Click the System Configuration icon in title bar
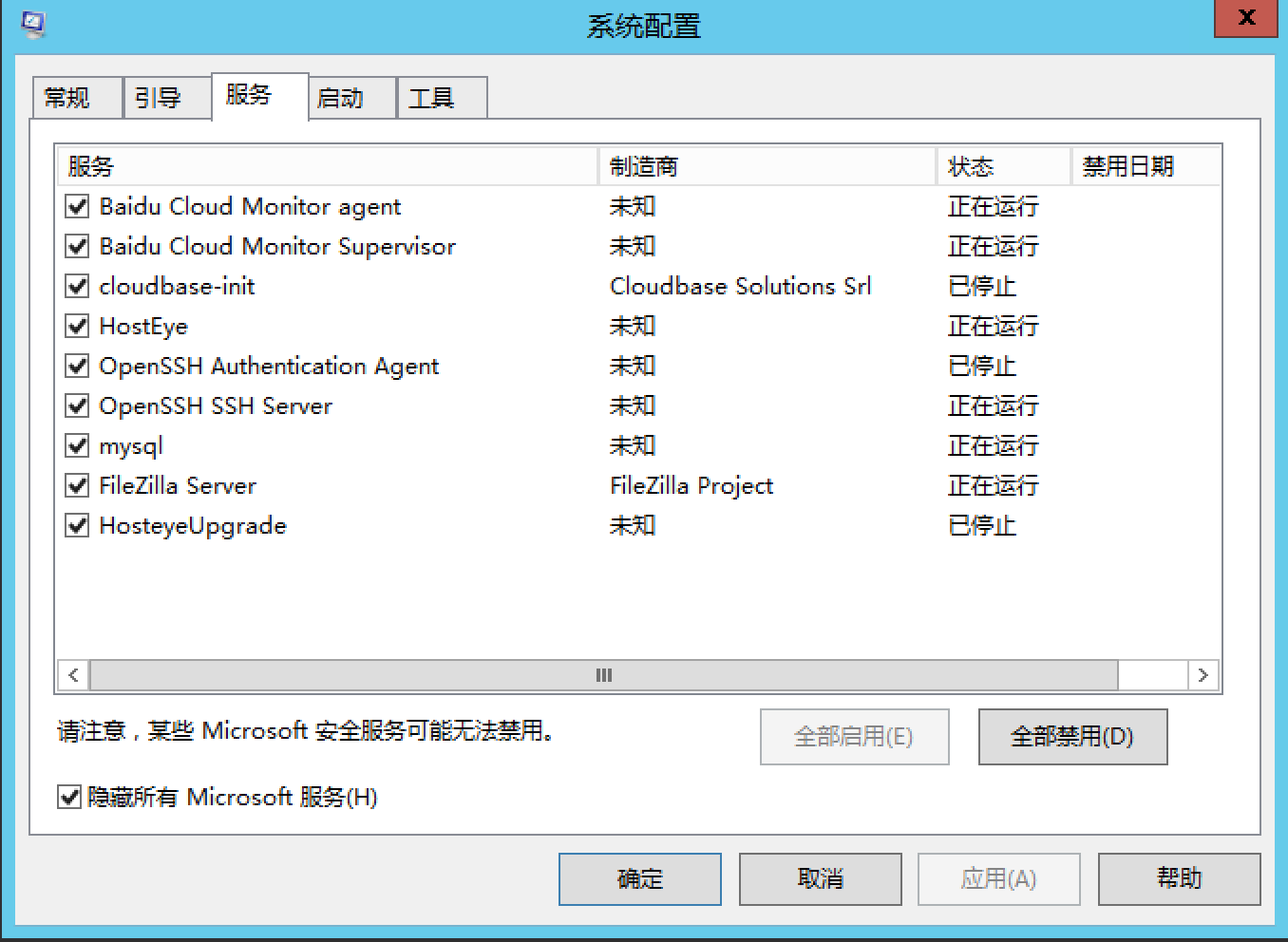1288x942 pixels. click(x=33, y=23)
